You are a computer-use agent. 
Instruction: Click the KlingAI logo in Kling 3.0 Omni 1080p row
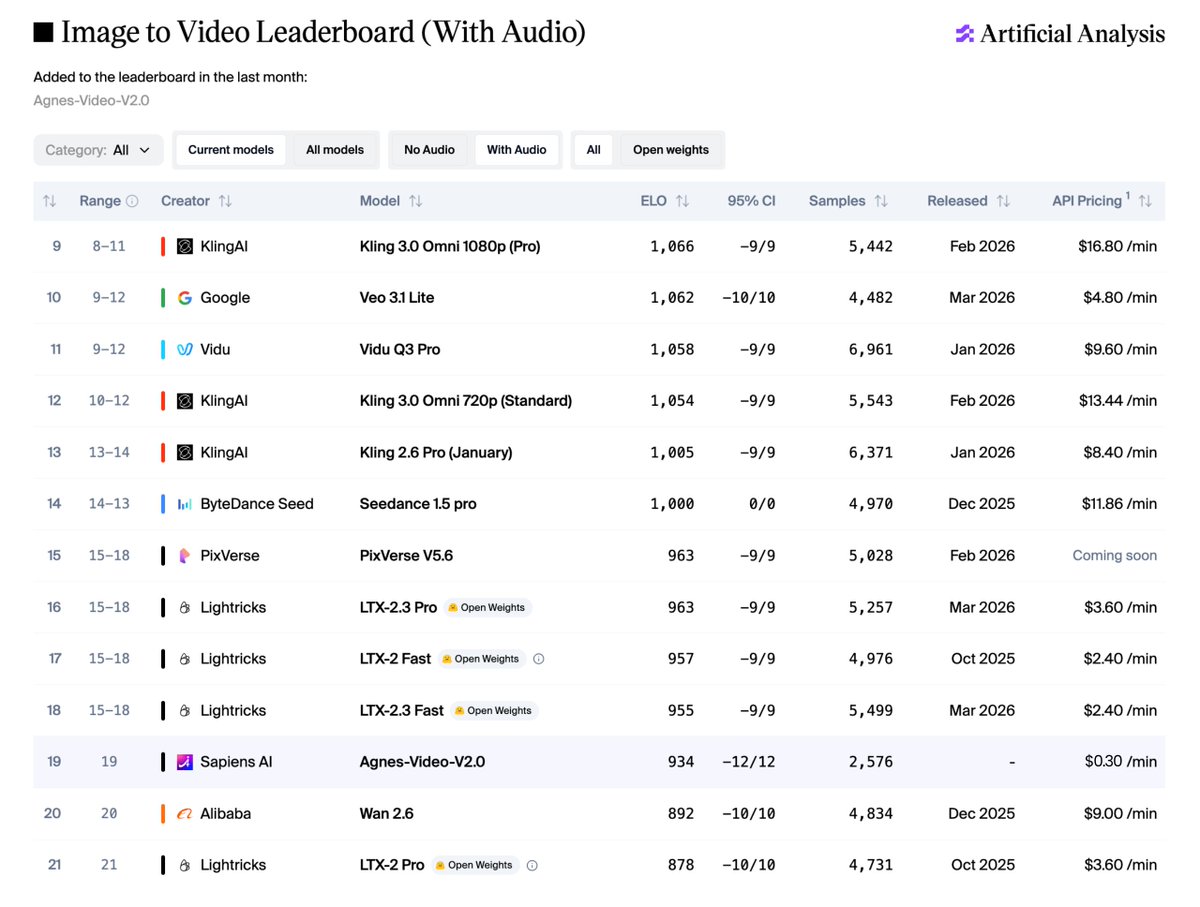click(x=185, y=246)
